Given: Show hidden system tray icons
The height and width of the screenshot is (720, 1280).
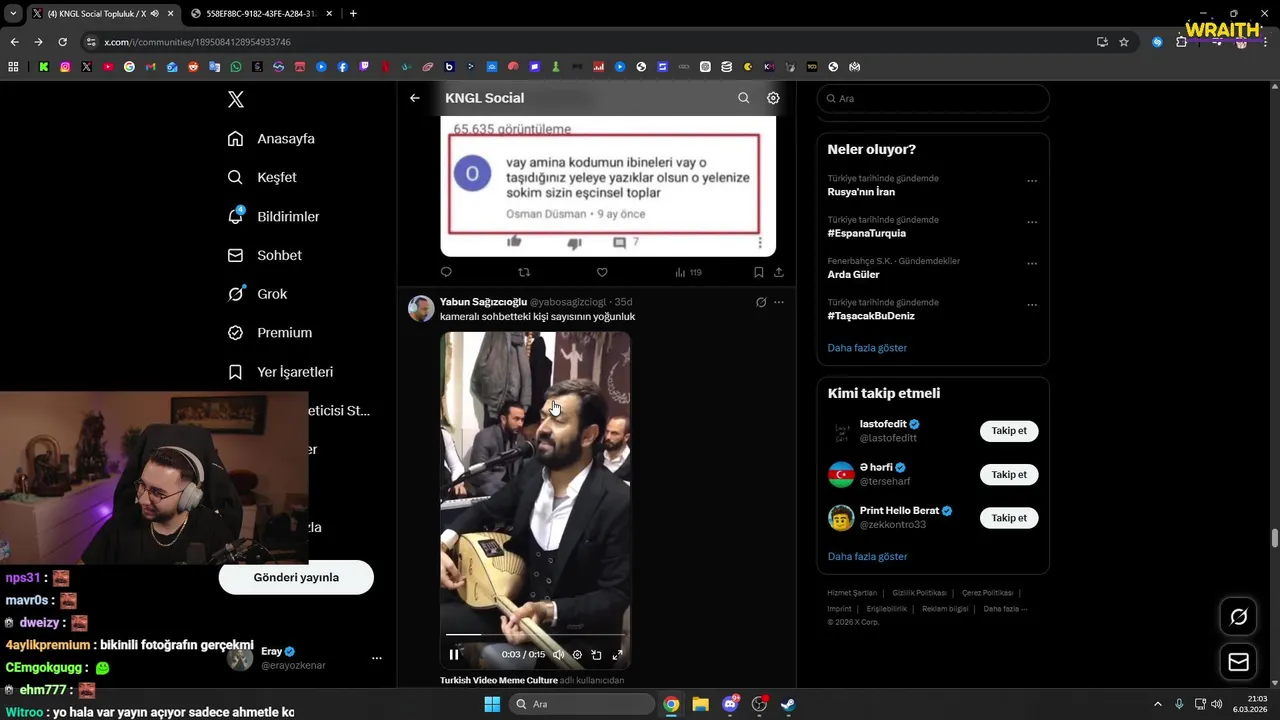Looking at the screenshot, I should [x=1158, y=704].
